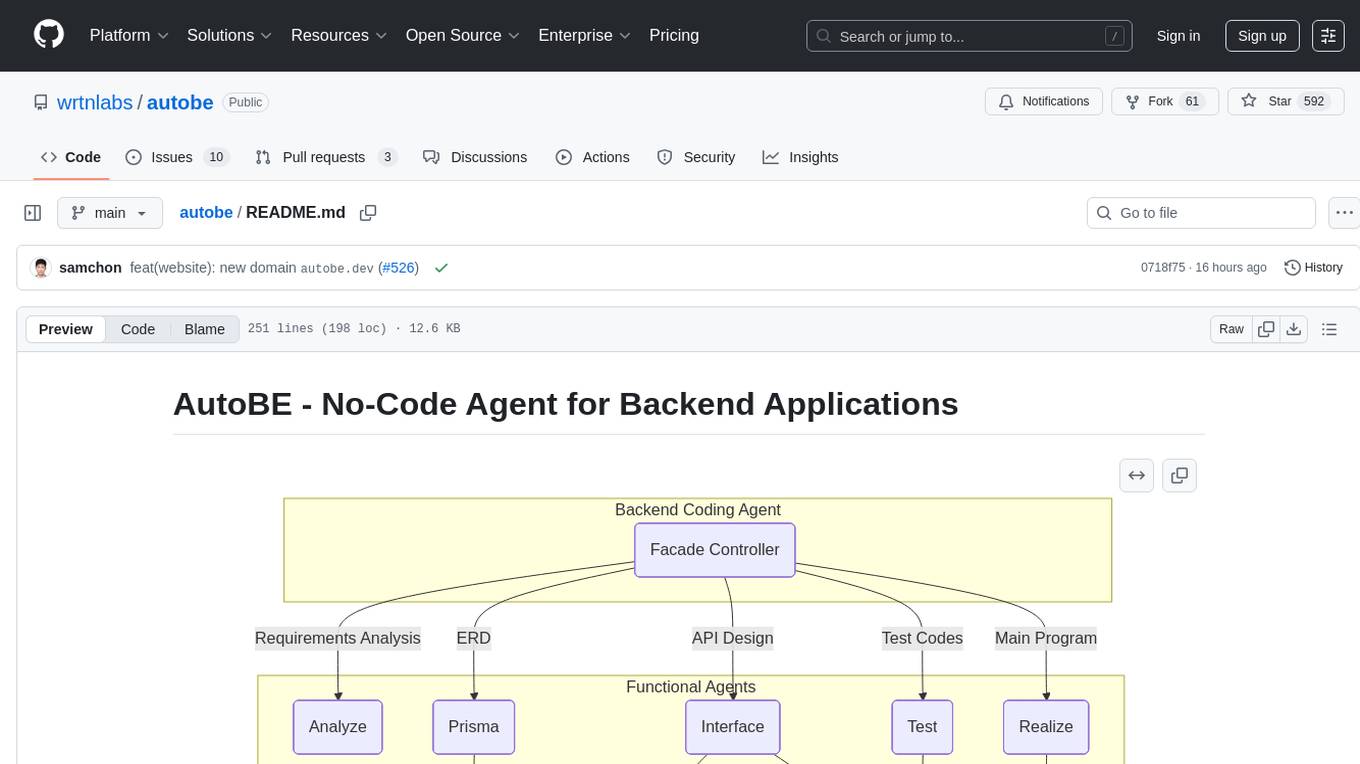Click the Requirements Analysis edge label
This screenshot has height=764, width=1360.
338,638
